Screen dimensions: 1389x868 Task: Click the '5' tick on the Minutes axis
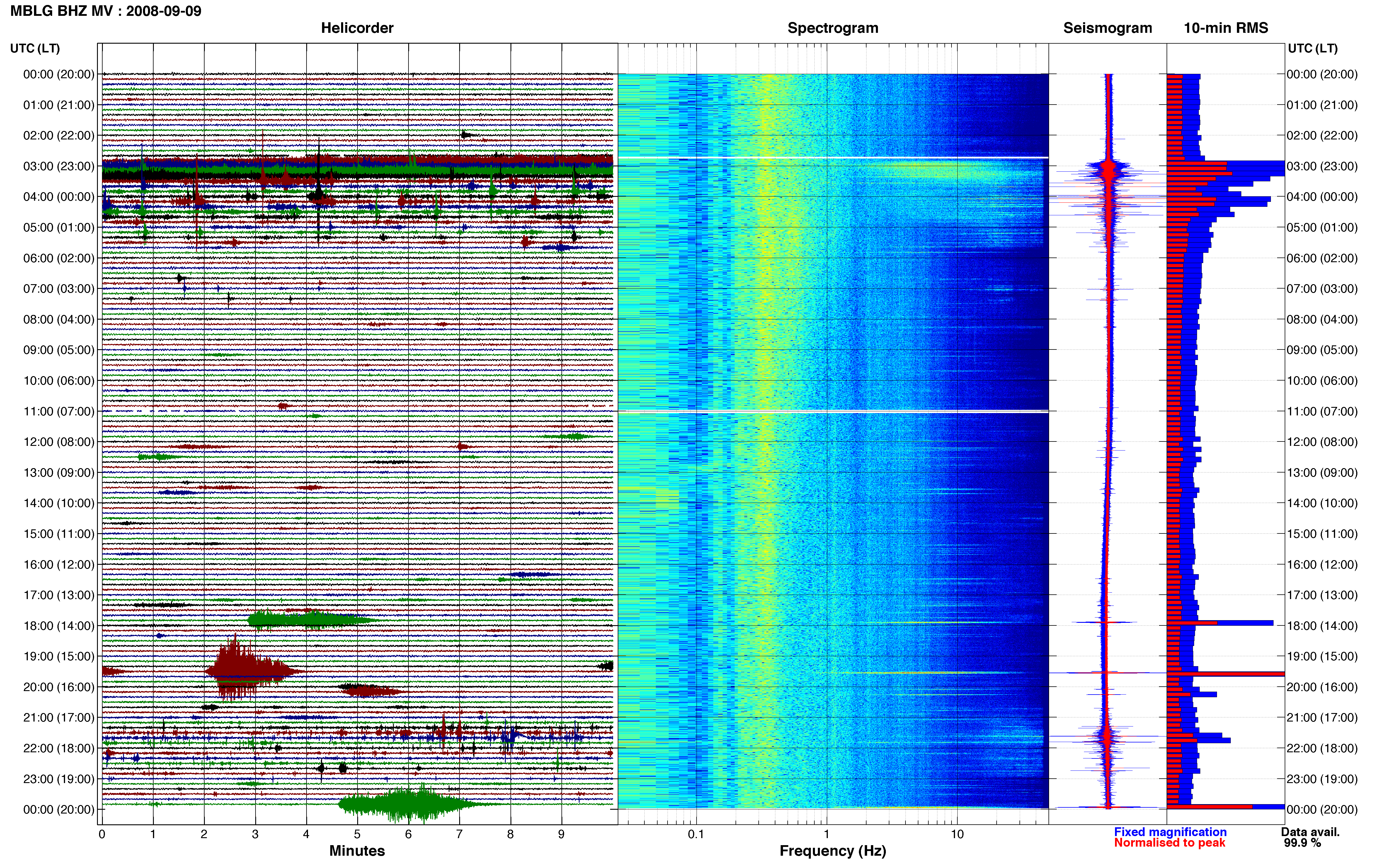click(x=357, y=834)
